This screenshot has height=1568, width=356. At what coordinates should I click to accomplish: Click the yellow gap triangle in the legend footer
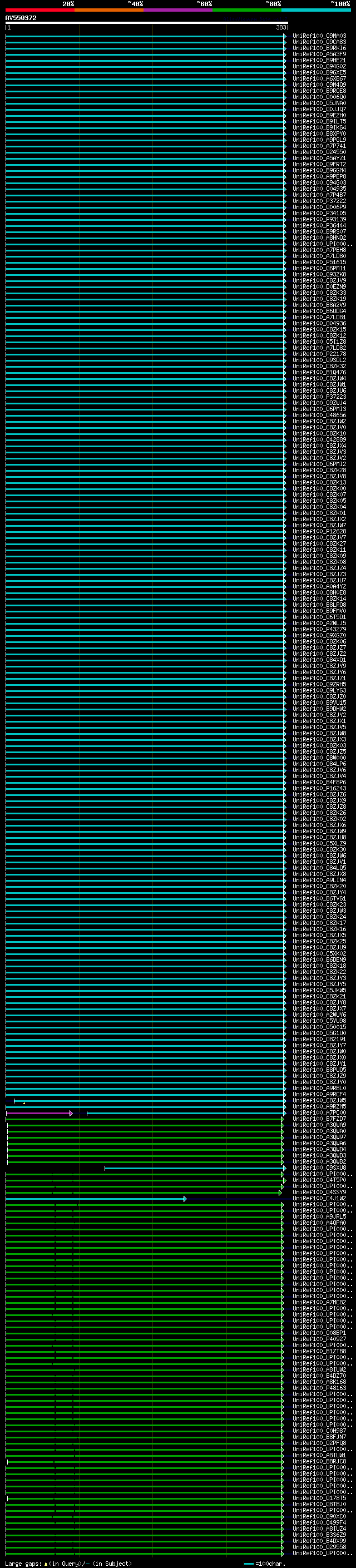click(x=46, y=1563)
